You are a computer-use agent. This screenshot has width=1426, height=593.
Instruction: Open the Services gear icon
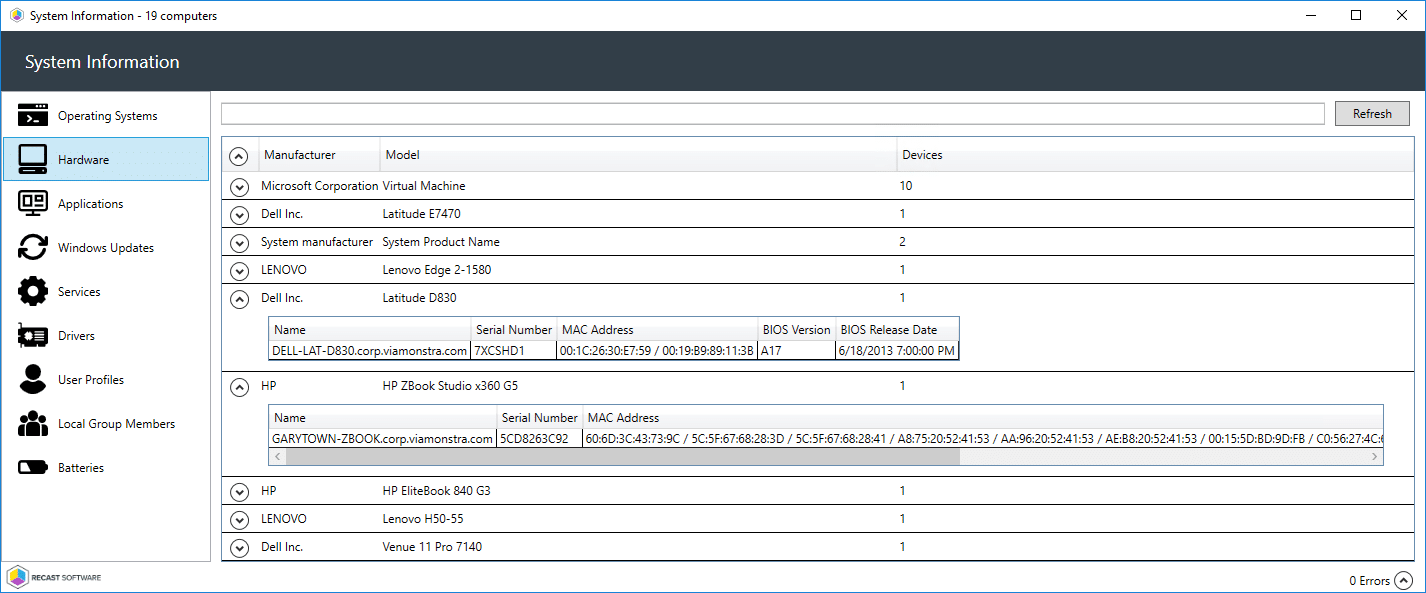[33, 291]
